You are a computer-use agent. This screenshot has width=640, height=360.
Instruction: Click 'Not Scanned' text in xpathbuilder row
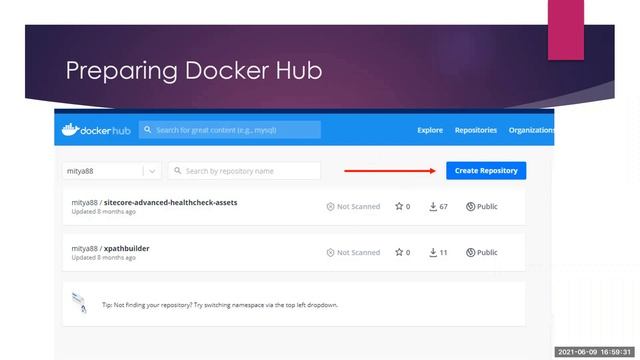point(358,253)
